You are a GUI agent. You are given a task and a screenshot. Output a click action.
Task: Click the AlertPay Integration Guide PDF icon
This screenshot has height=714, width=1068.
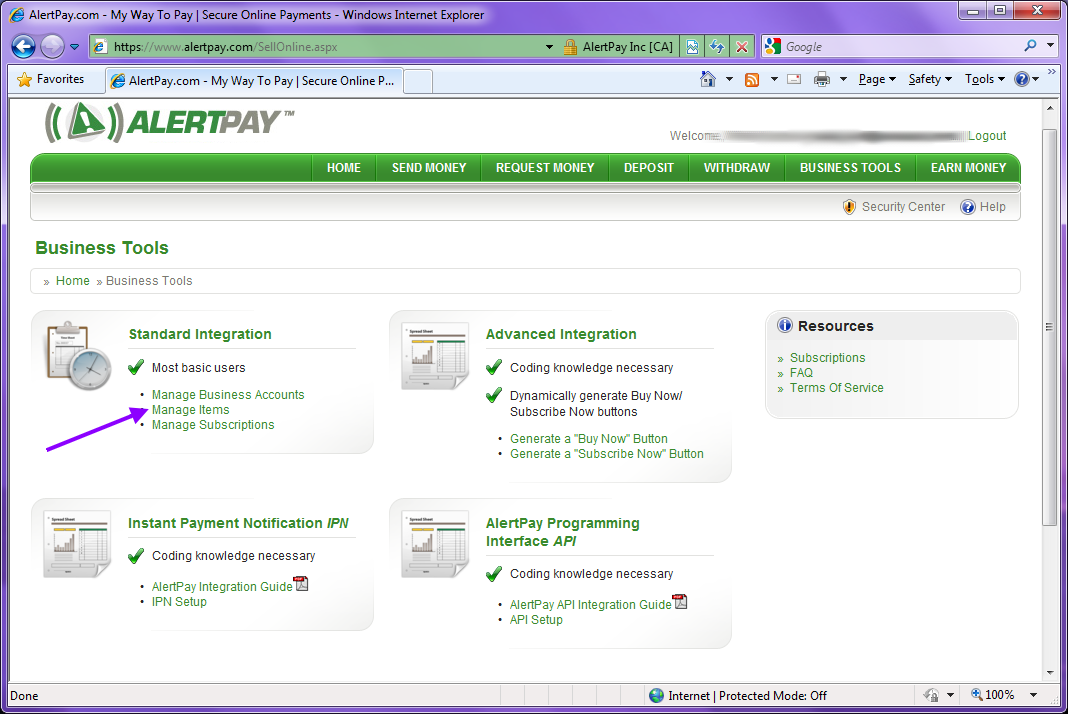coord(301,584)
